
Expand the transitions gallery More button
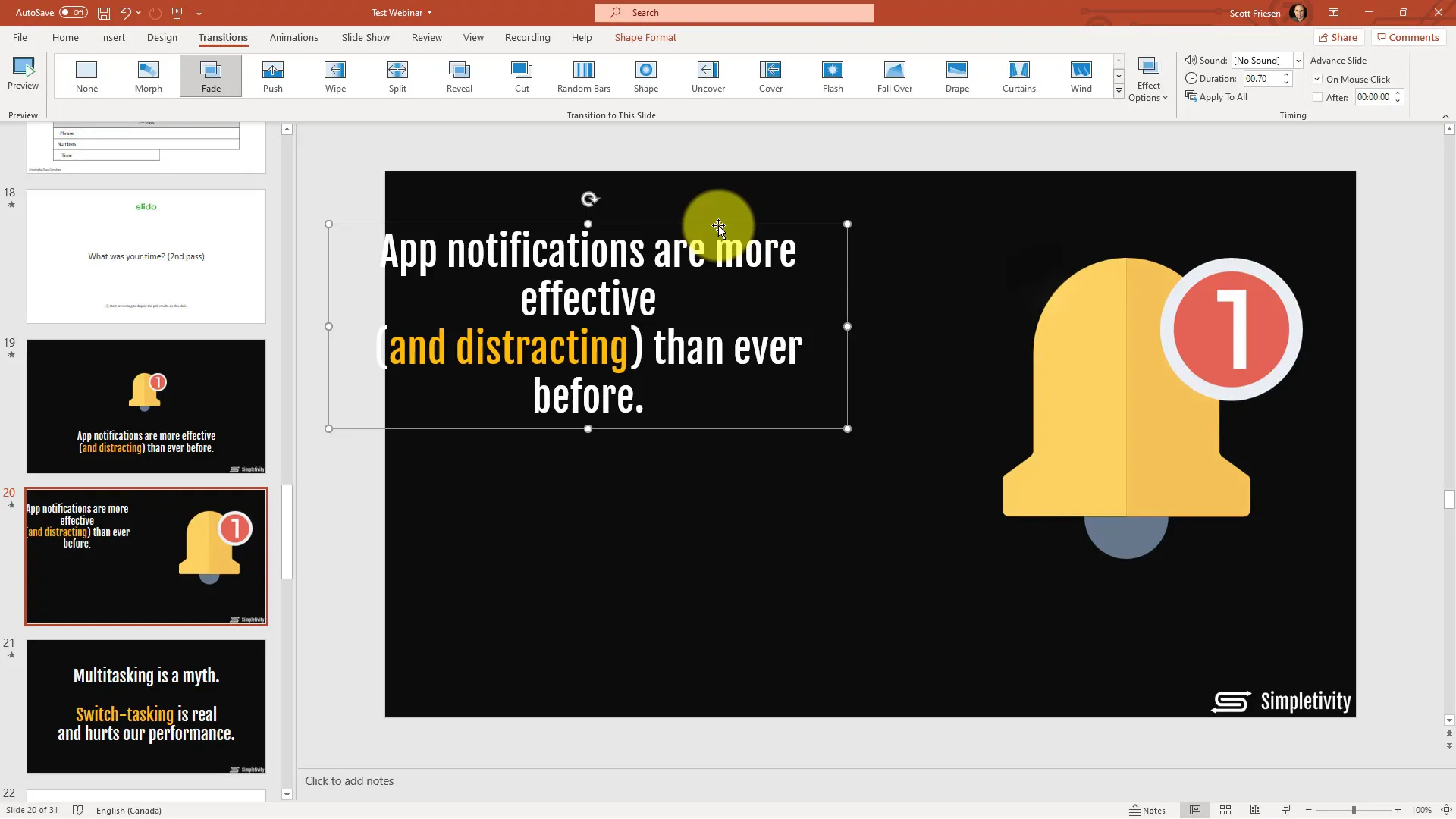(1119, 91)
